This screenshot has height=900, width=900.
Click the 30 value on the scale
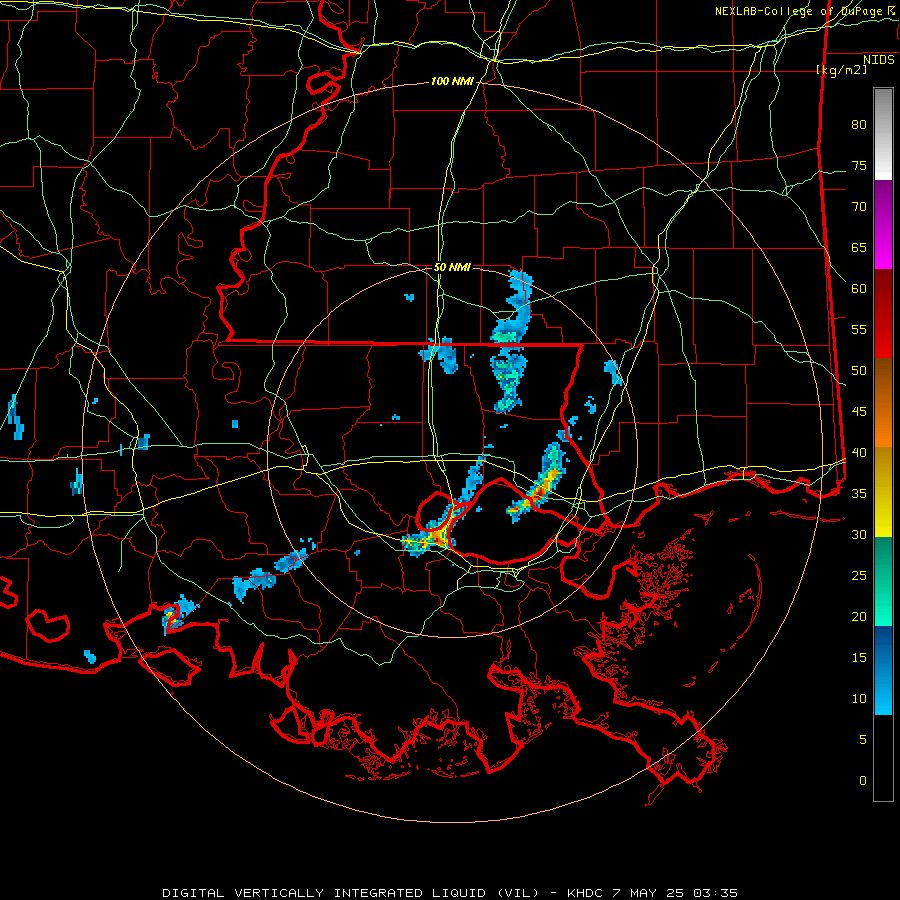859,535
